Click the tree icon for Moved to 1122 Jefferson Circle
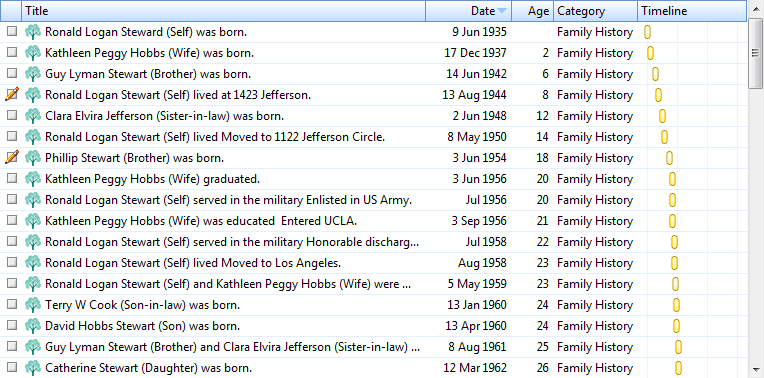This screenshot has width=764, height=378. pos(33,137)
